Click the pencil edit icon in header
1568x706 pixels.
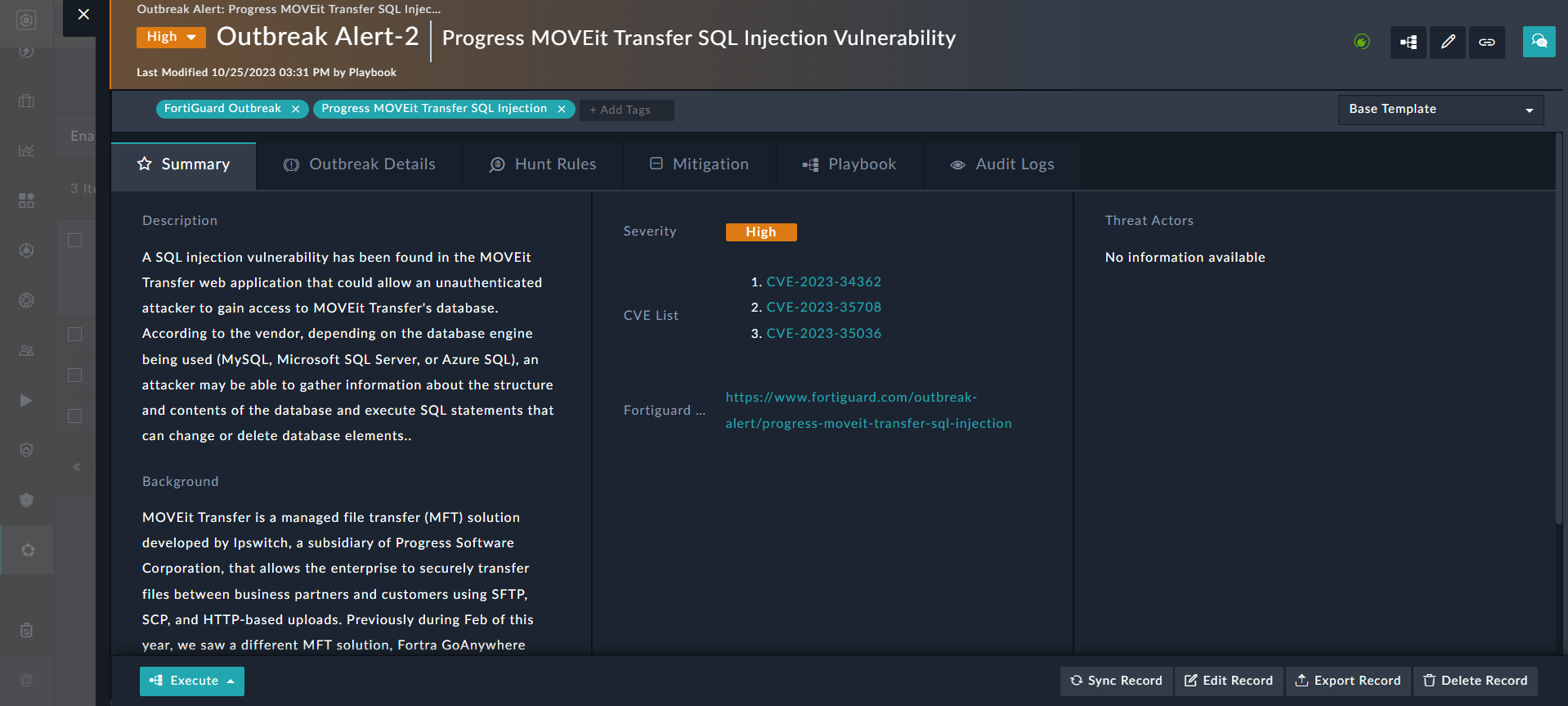[1447, 42]
